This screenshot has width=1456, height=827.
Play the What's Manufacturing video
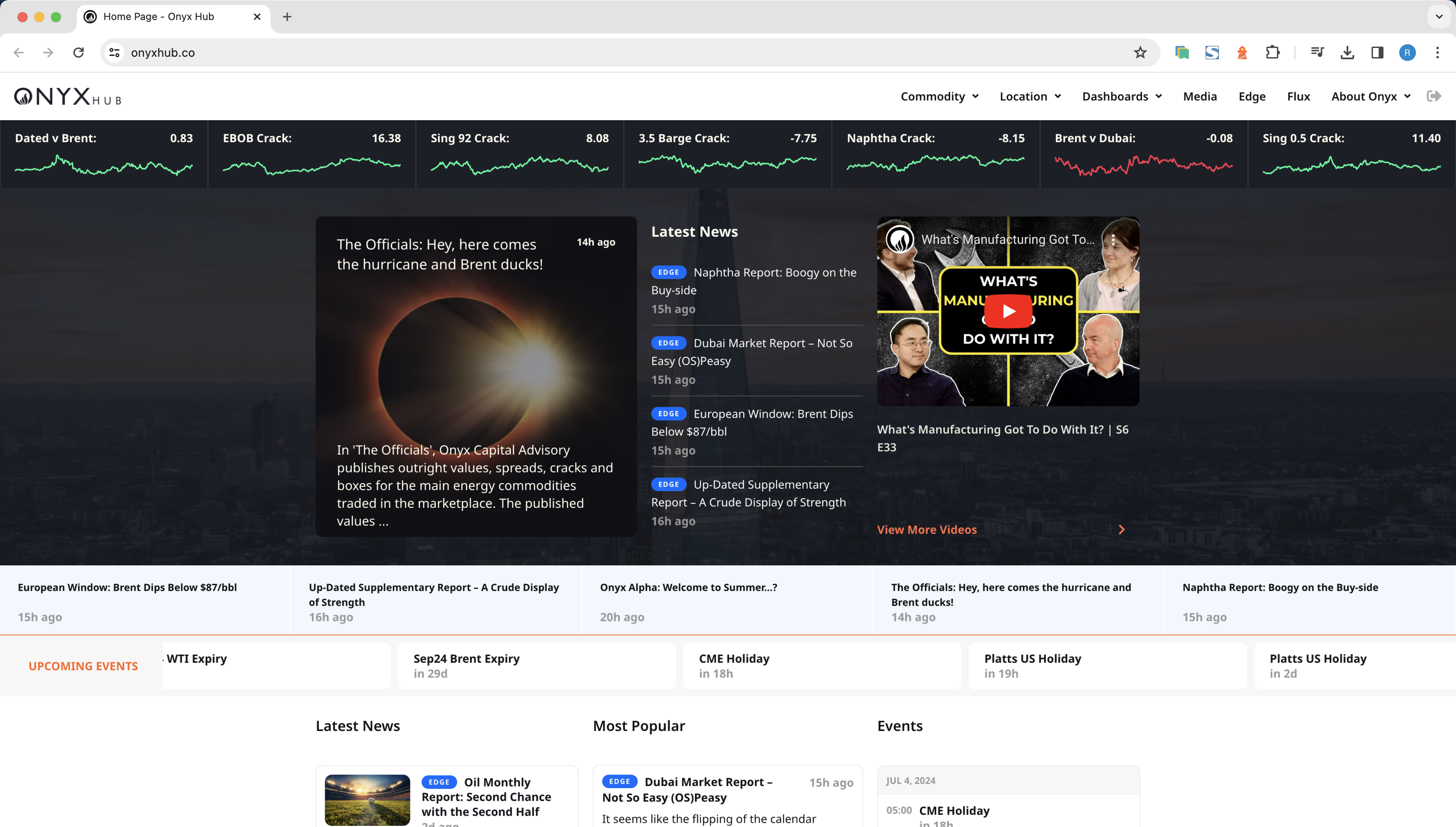coord(1008,311)
